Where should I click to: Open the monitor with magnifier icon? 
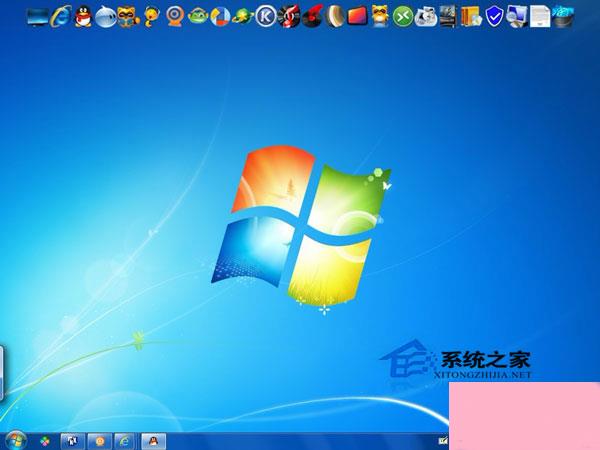(517, 17)
